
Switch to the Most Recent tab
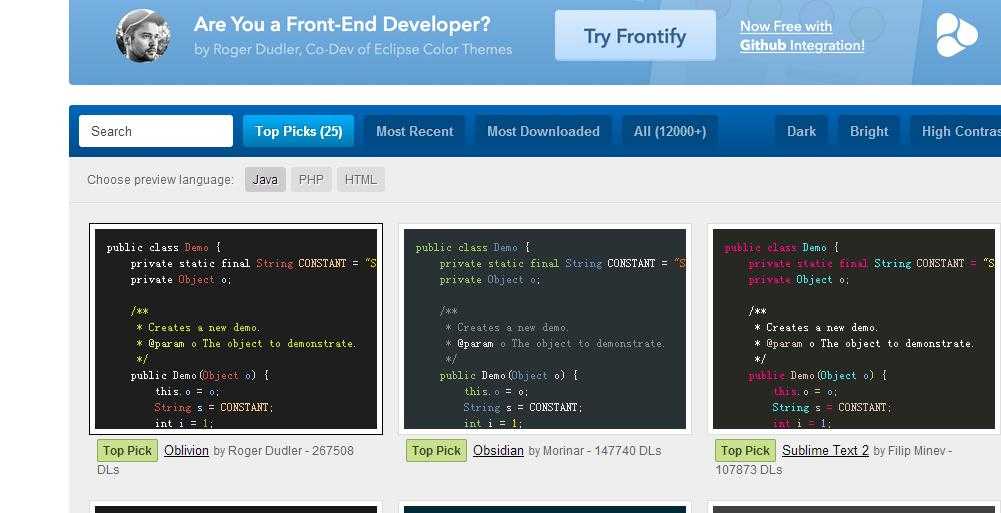click(414, 131)
